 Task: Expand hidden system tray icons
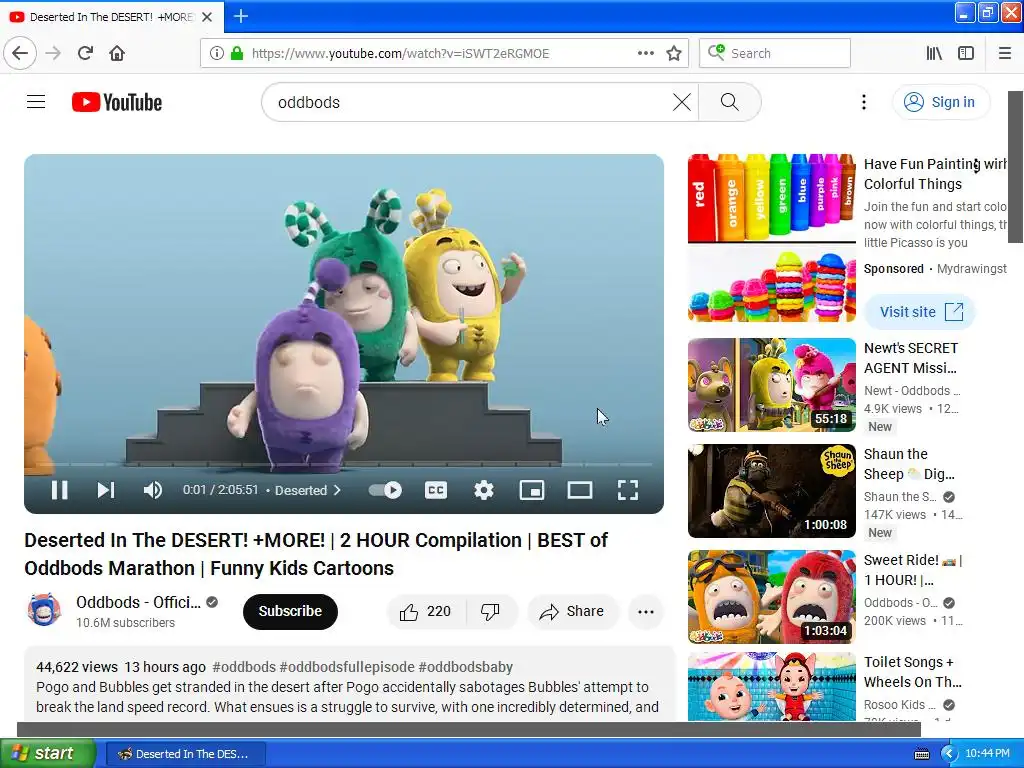[949, 754]
